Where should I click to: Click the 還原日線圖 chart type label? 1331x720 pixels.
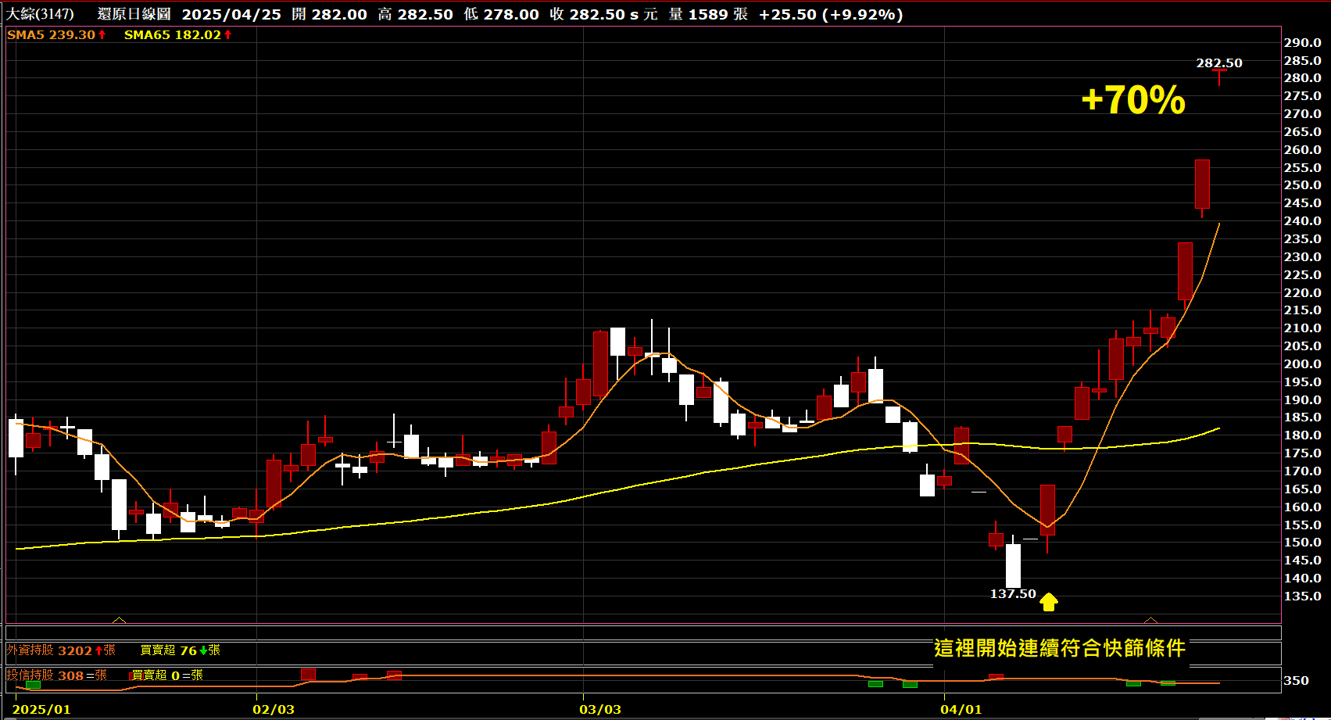[134, 14]
